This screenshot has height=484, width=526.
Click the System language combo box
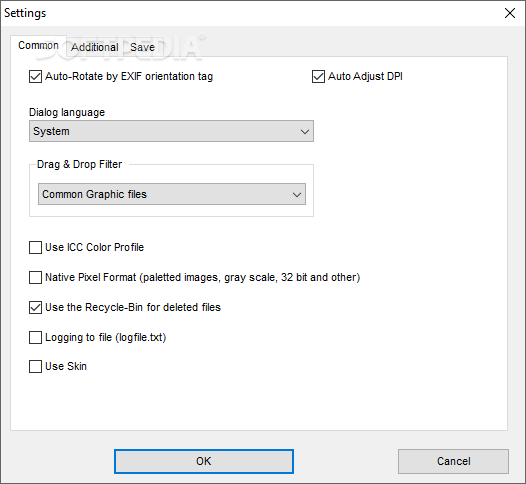171,131
